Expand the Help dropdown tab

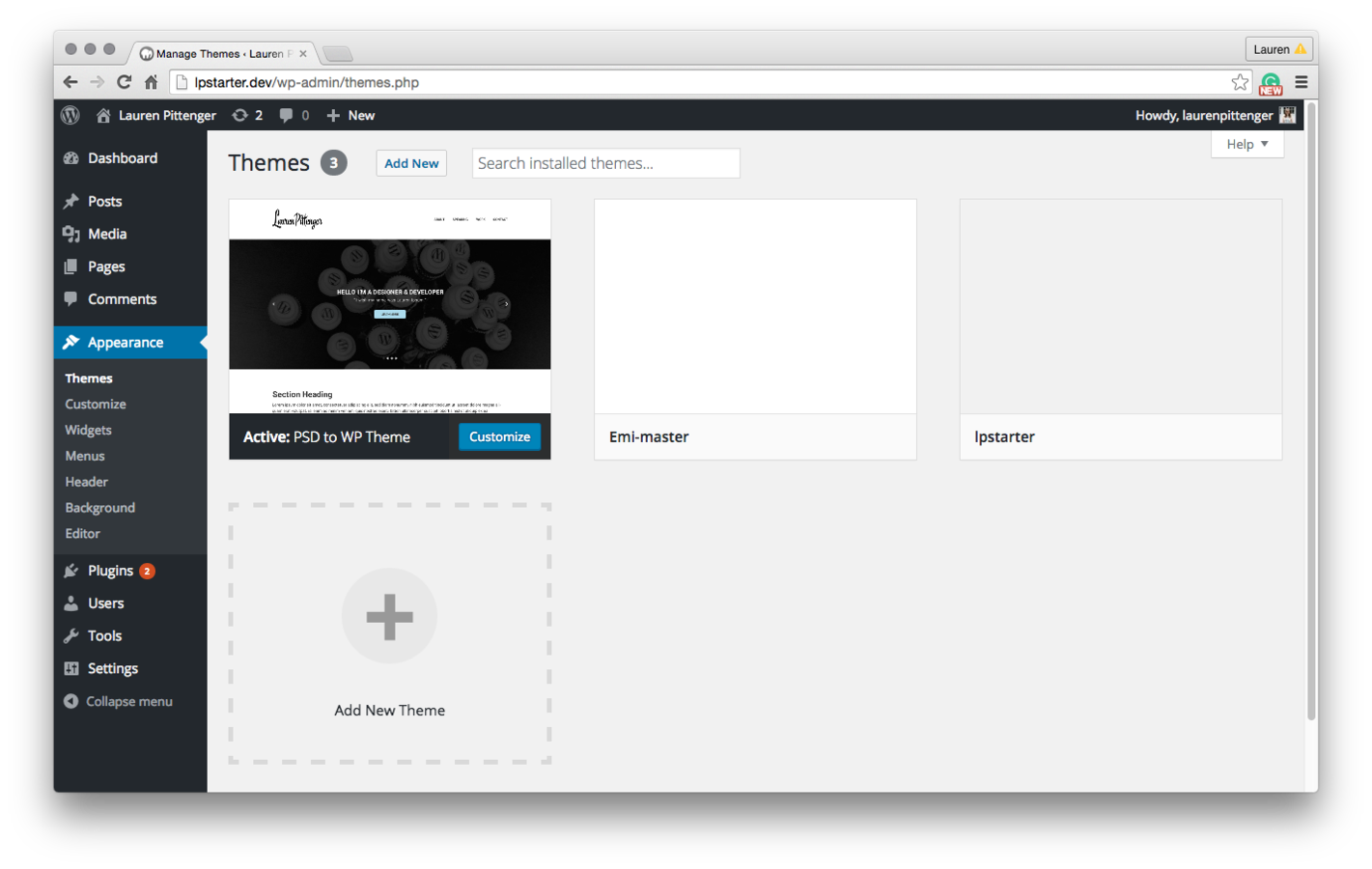click(x=1247, y=144)
